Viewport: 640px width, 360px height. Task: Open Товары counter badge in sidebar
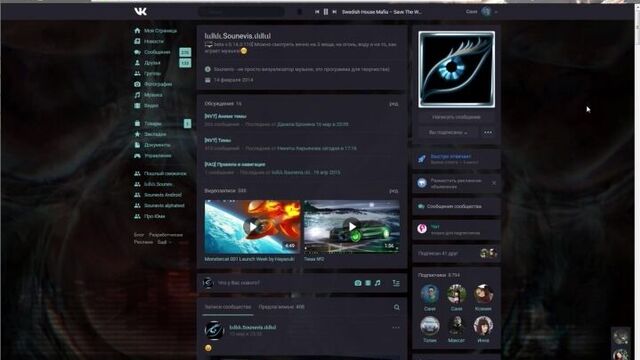point(187,123)
